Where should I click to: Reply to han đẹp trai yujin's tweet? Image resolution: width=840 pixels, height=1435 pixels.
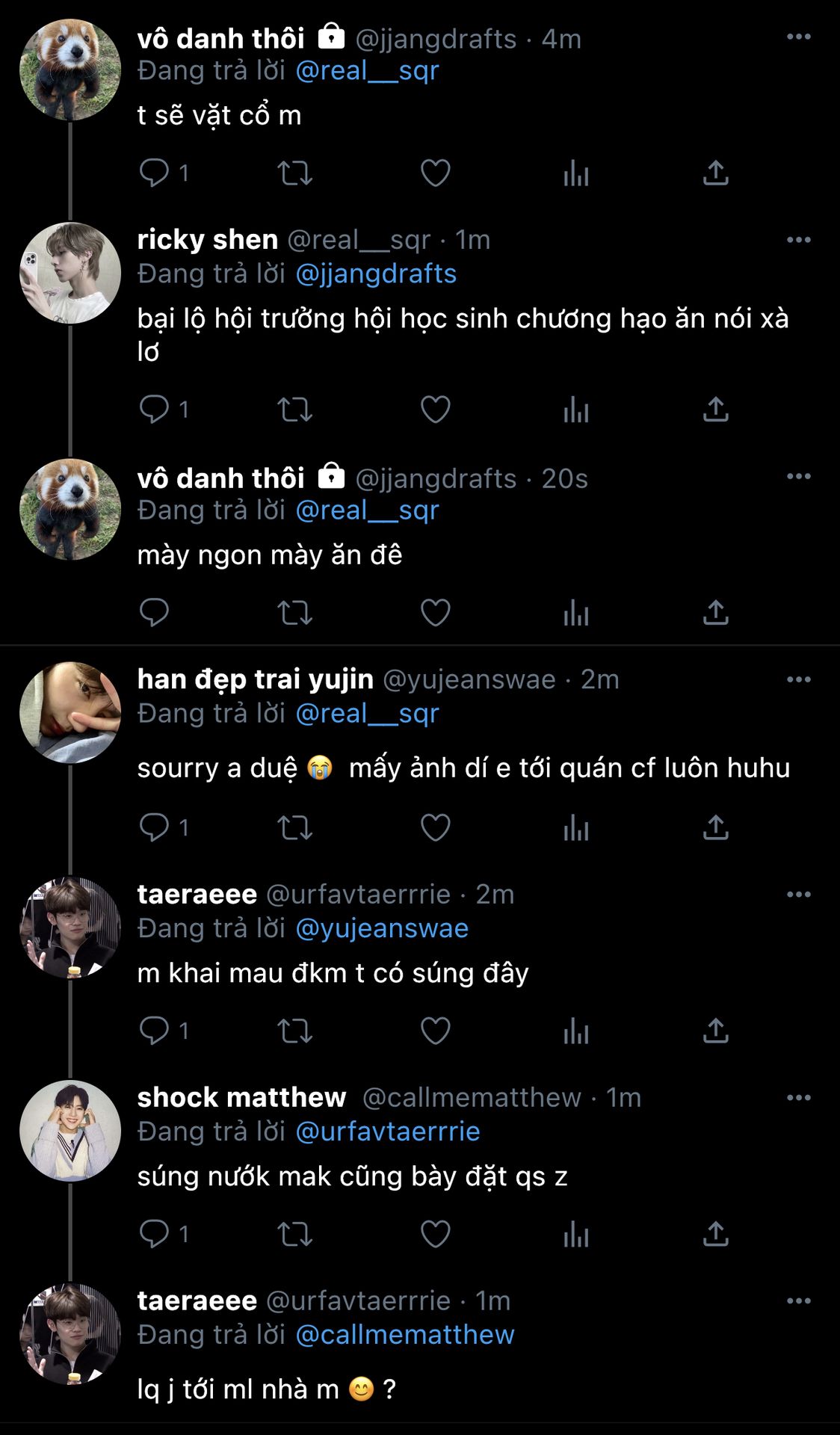pyautogui.click(x=155, y=827)
